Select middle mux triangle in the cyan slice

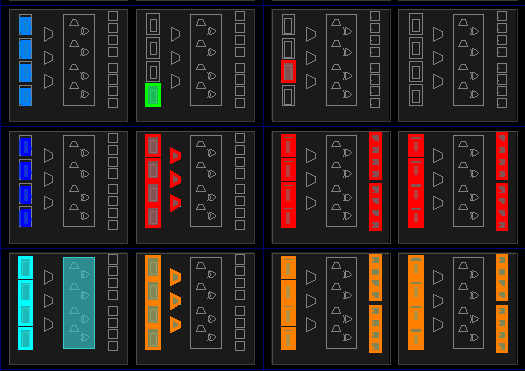click(49, 301)
